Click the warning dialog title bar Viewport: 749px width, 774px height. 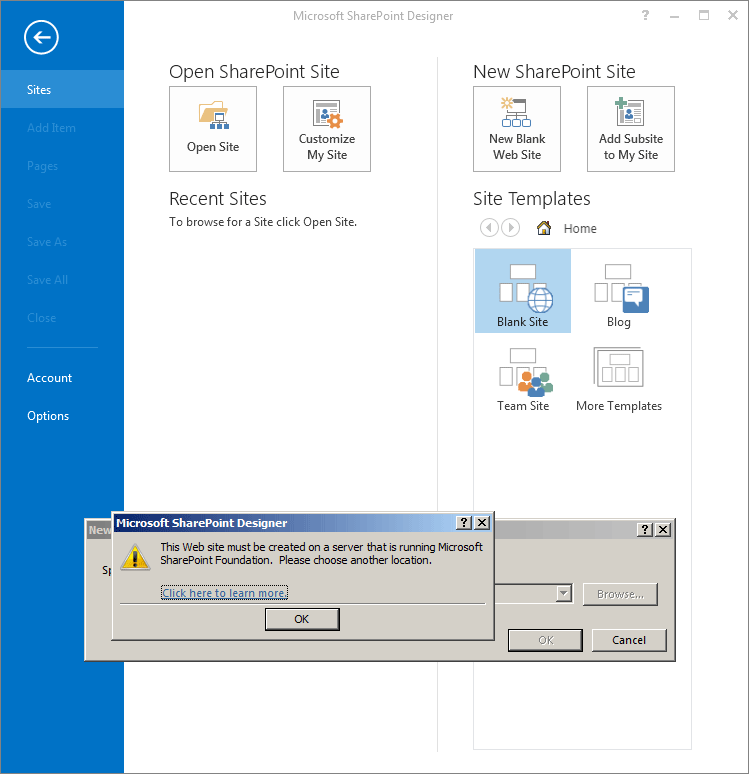click(284, 523)
